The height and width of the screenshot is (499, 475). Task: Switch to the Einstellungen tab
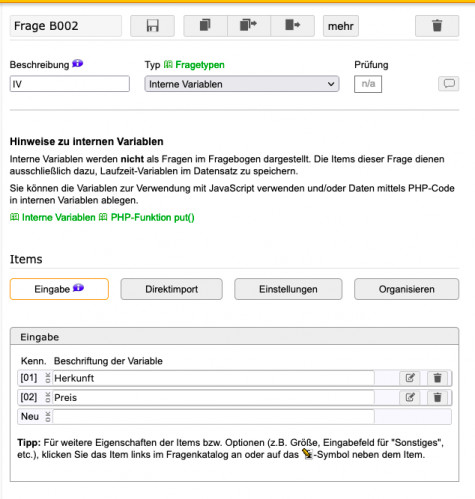click(x=288, y=289)
